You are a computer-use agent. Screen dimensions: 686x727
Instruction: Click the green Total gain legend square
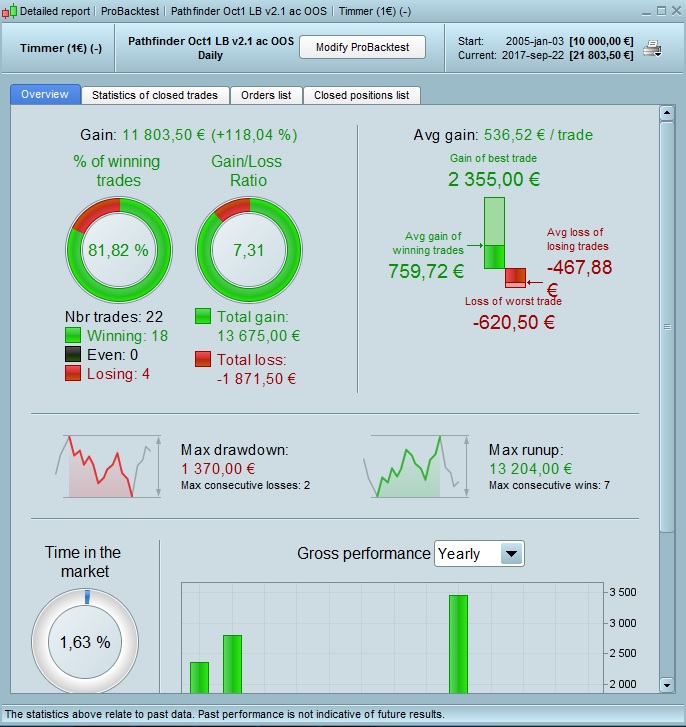203,316
